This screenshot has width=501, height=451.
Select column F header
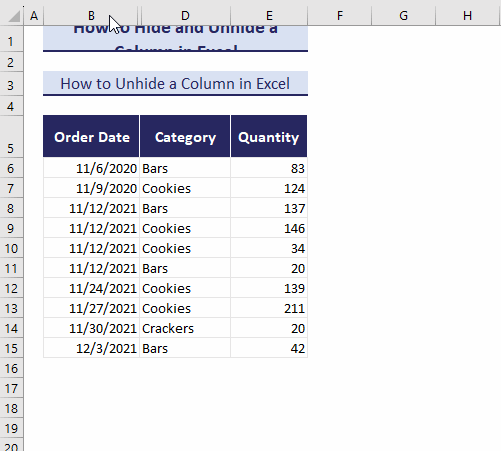[339, 15]
